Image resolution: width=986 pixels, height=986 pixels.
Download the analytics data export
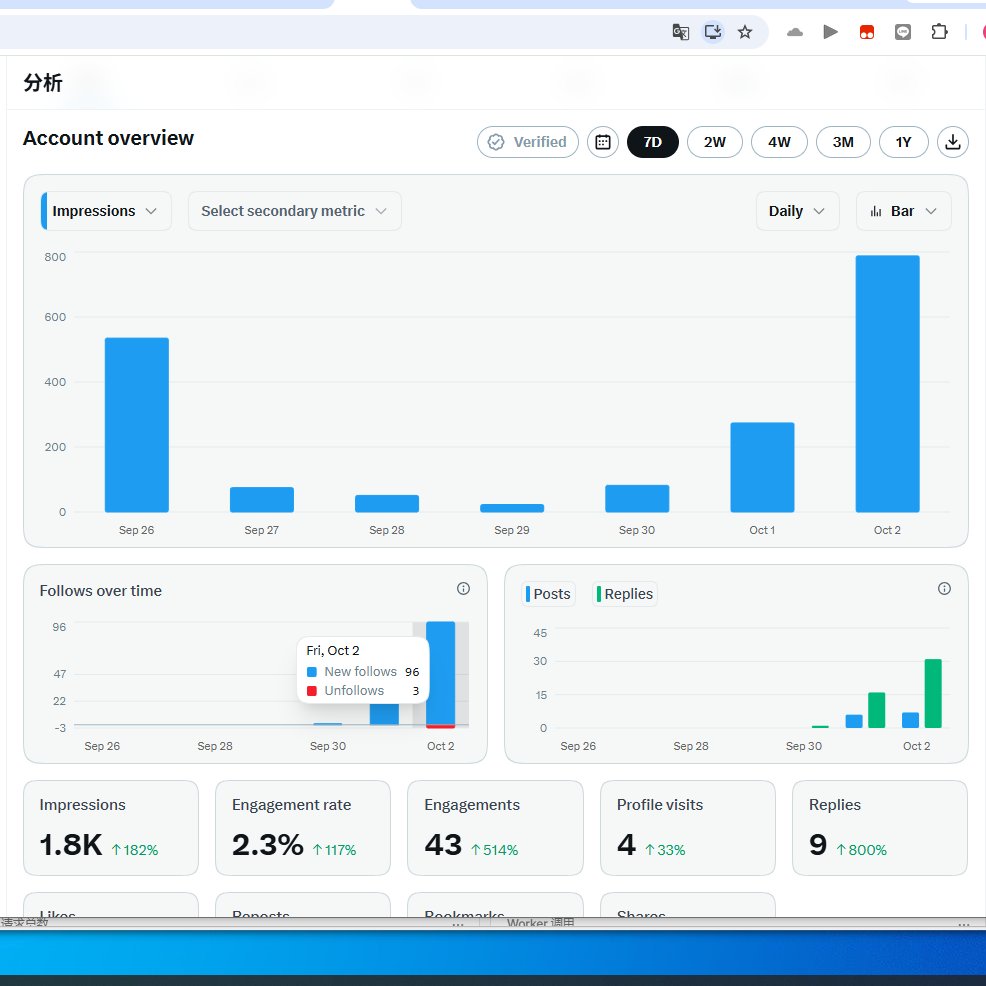(x=952, y=142)
